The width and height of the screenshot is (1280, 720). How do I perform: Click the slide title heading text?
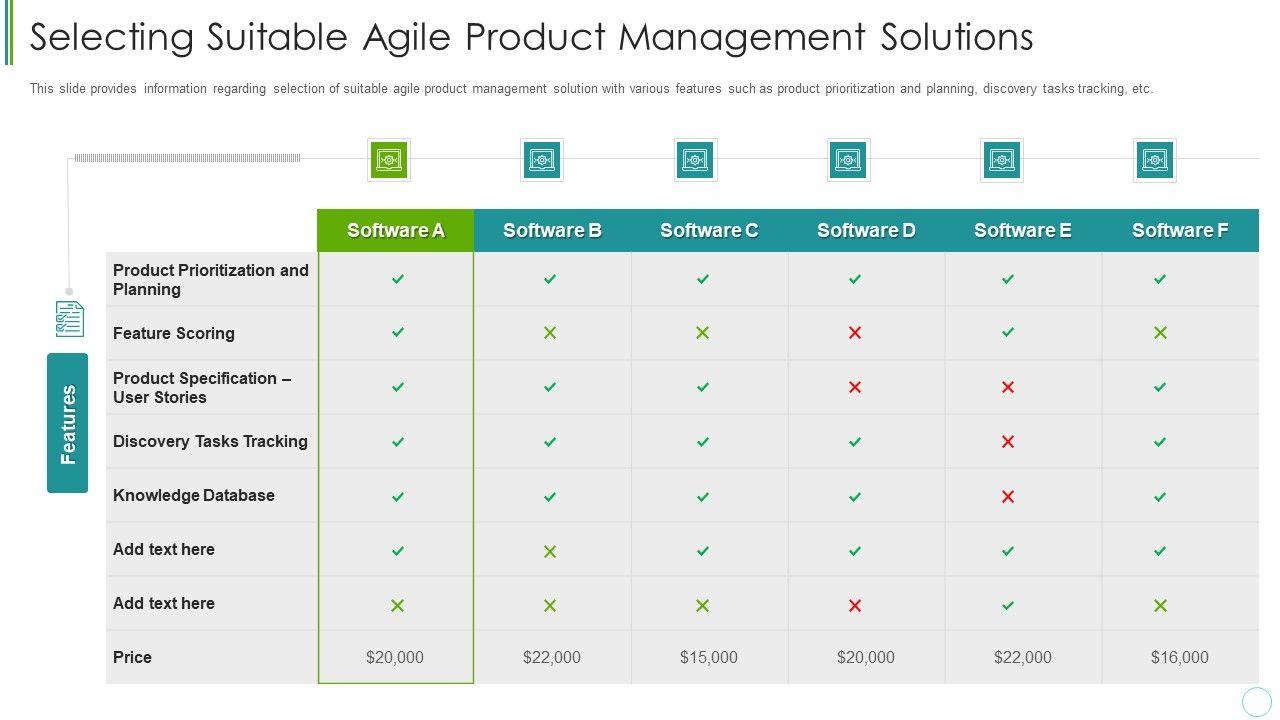(x=531, y=37)
